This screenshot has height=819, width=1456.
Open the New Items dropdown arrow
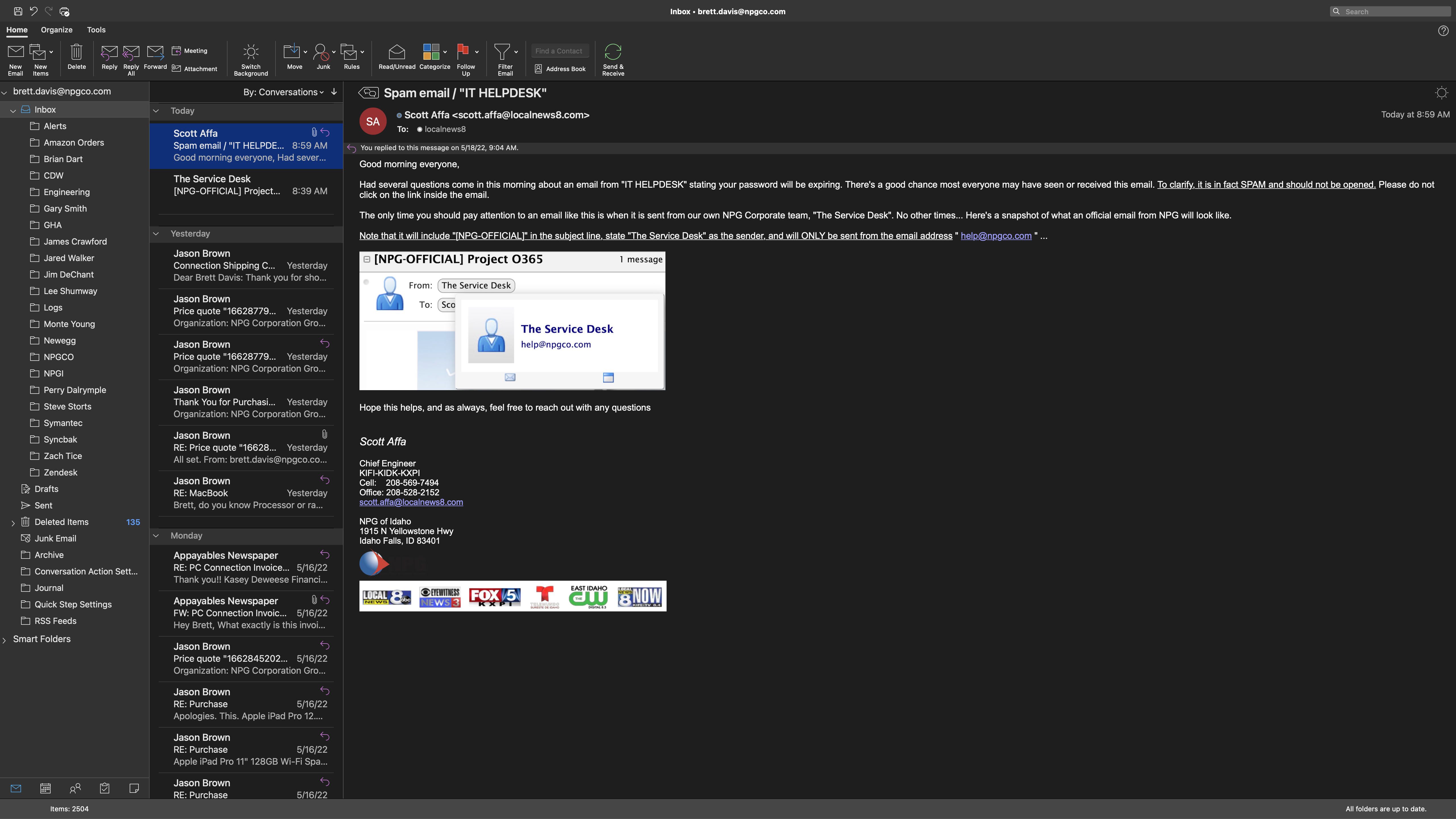coord(51,52)
